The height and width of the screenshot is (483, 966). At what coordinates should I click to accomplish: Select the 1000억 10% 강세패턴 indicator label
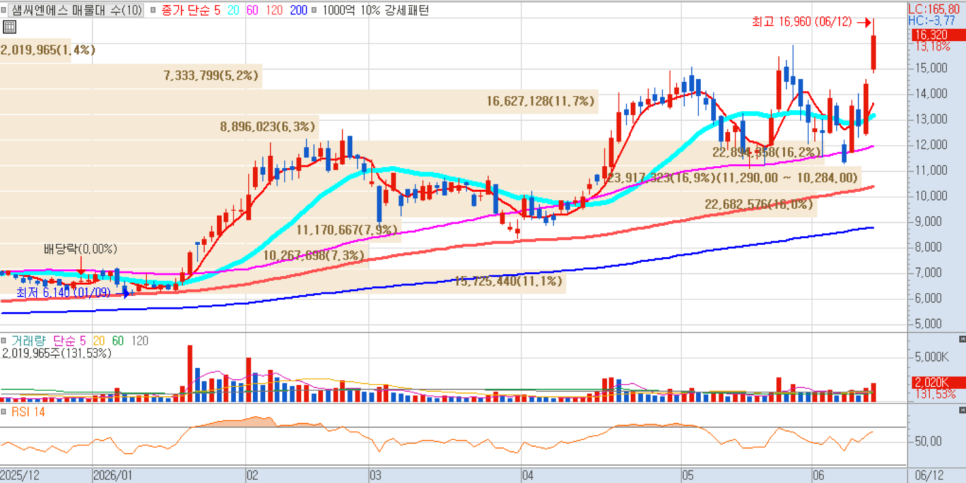coord(376,10)
